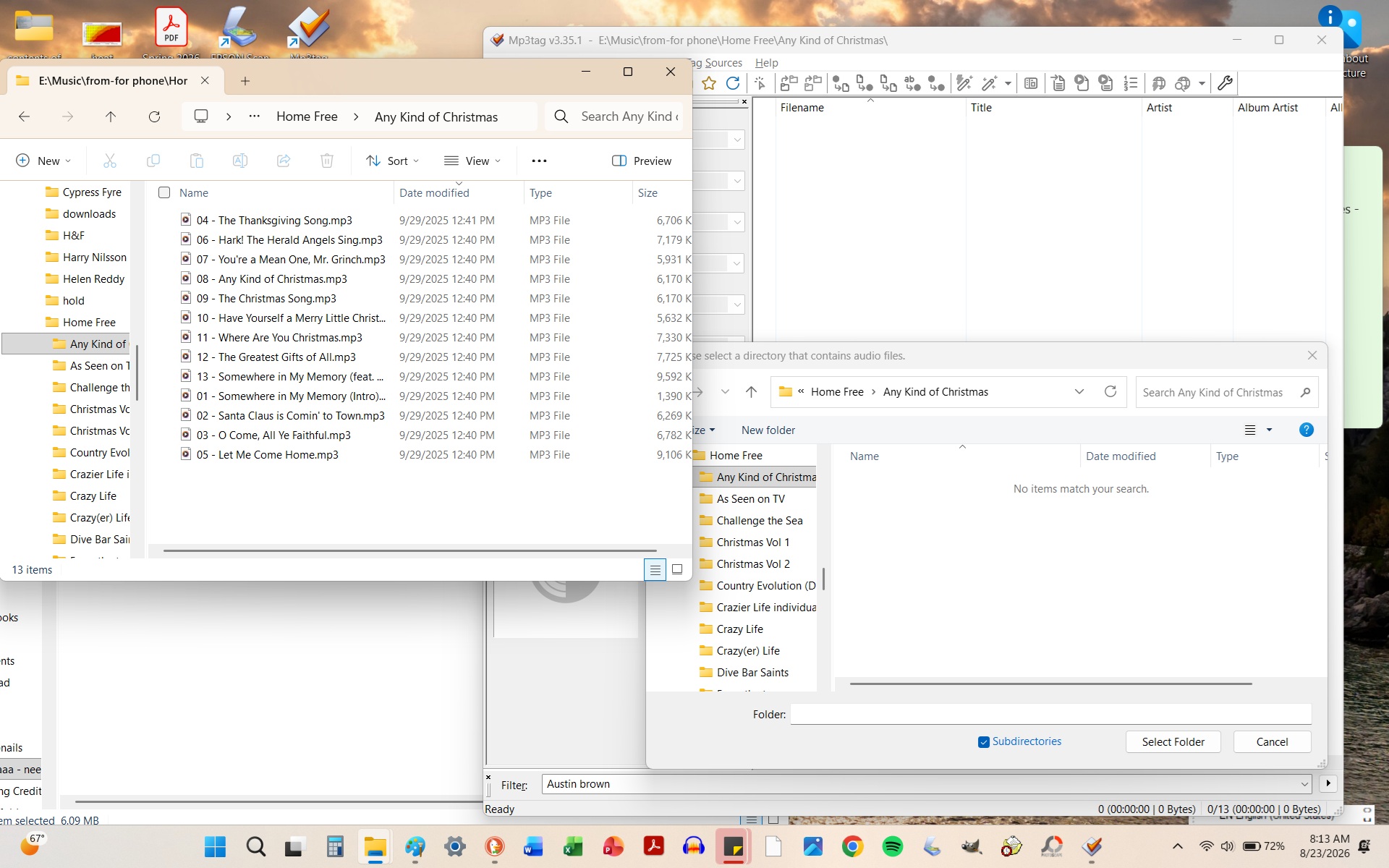Click the Select Folder button
The width and height of the screenshot is (1389, 868).
coord(1173,742)
